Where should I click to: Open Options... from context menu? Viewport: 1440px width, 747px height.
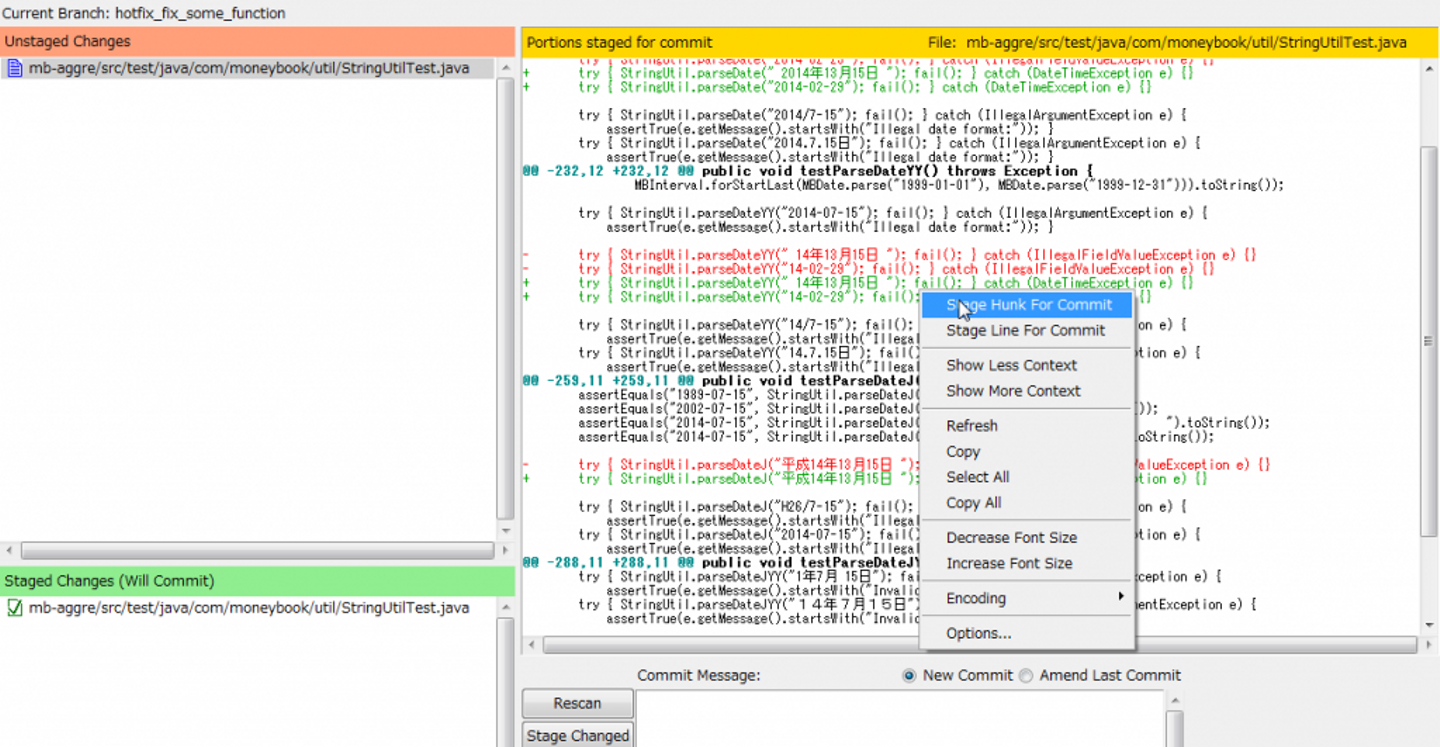pos(978,633)
